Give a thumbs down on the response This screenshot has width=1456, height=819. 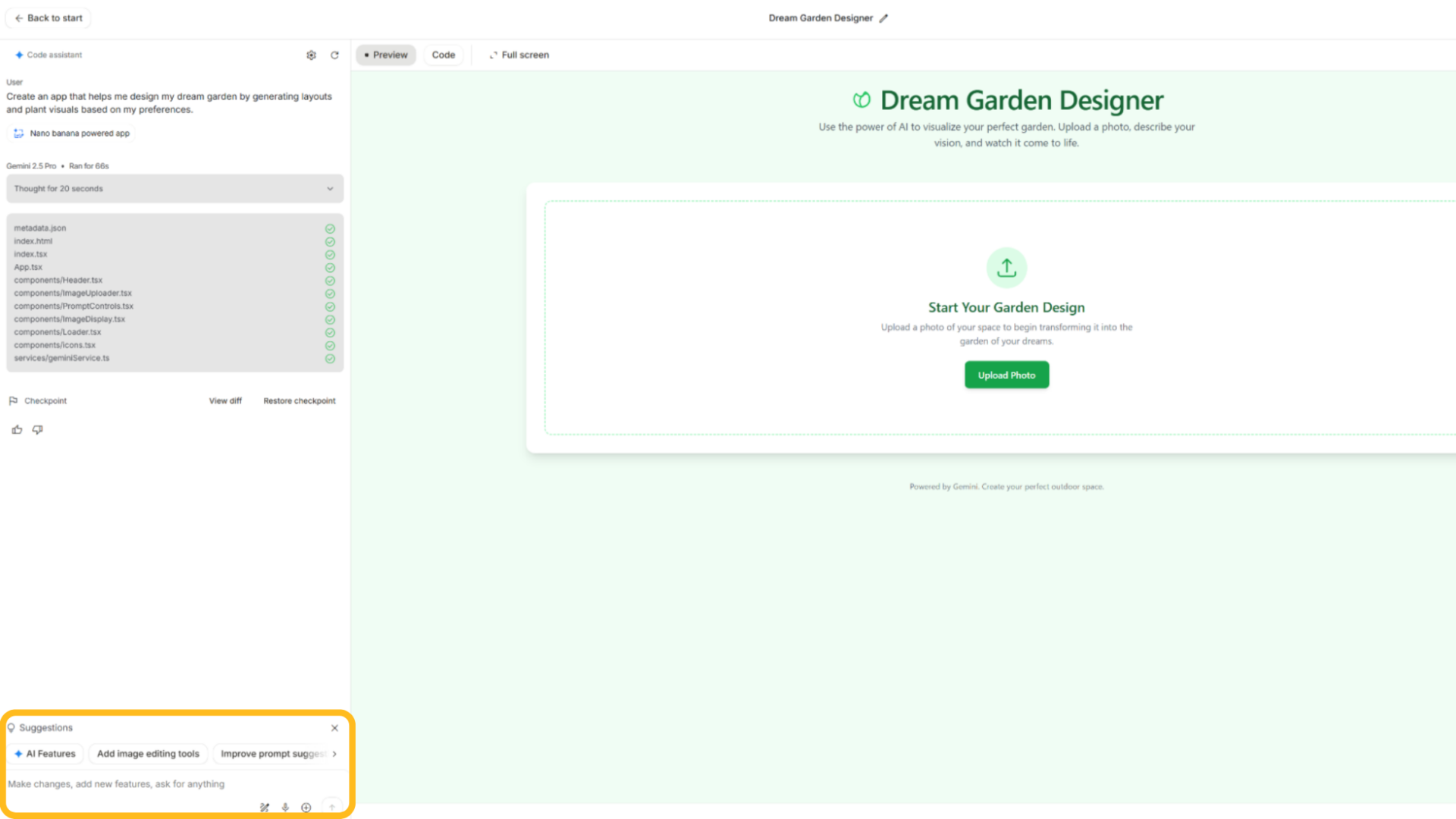click(37, 429)
